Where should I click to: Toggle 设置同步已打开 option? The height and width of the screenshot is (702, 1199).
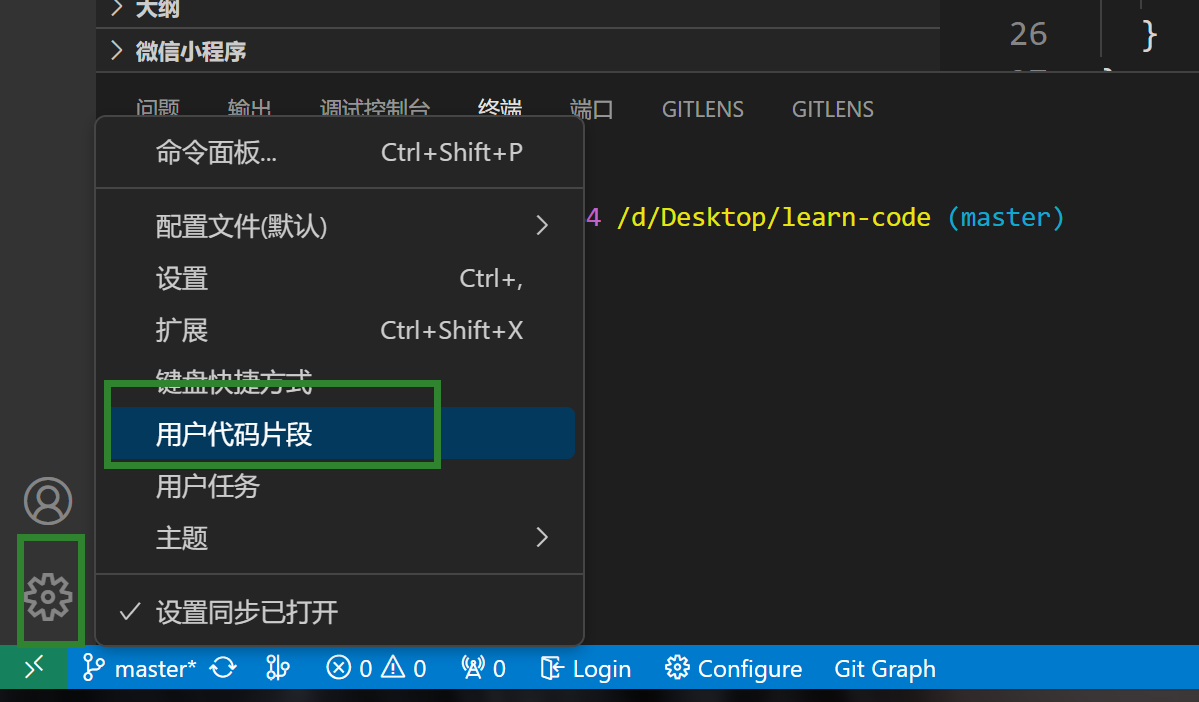tap(340, 612)
